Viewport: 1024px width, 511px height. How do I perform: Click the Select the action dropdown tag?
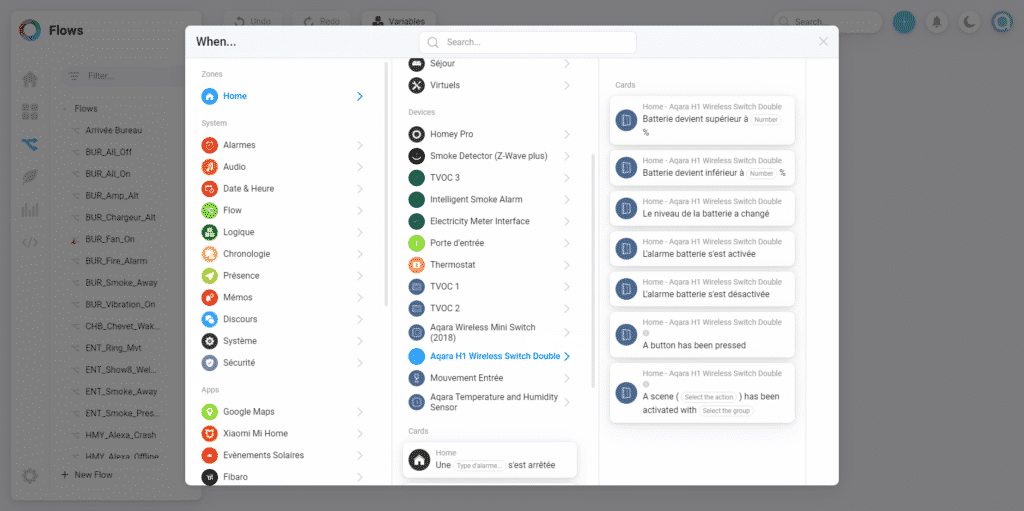709,397
